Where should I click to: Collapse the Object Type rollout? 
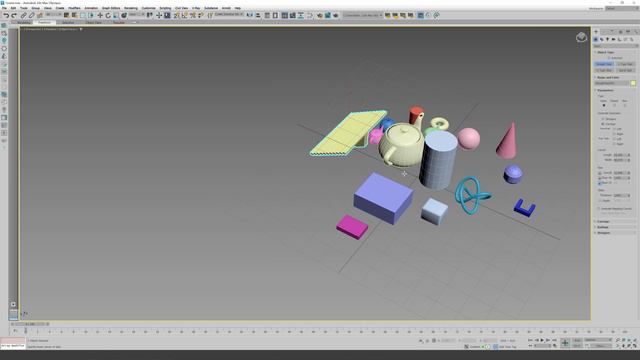pyautogui.click(x=605, y=52)
